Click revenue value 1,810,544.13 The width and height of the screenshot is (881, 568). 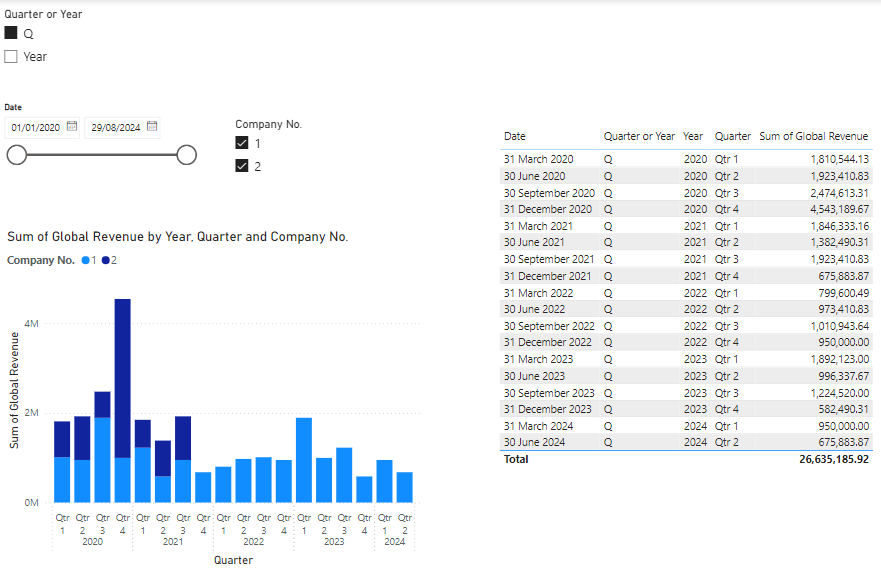pos(839,159)
